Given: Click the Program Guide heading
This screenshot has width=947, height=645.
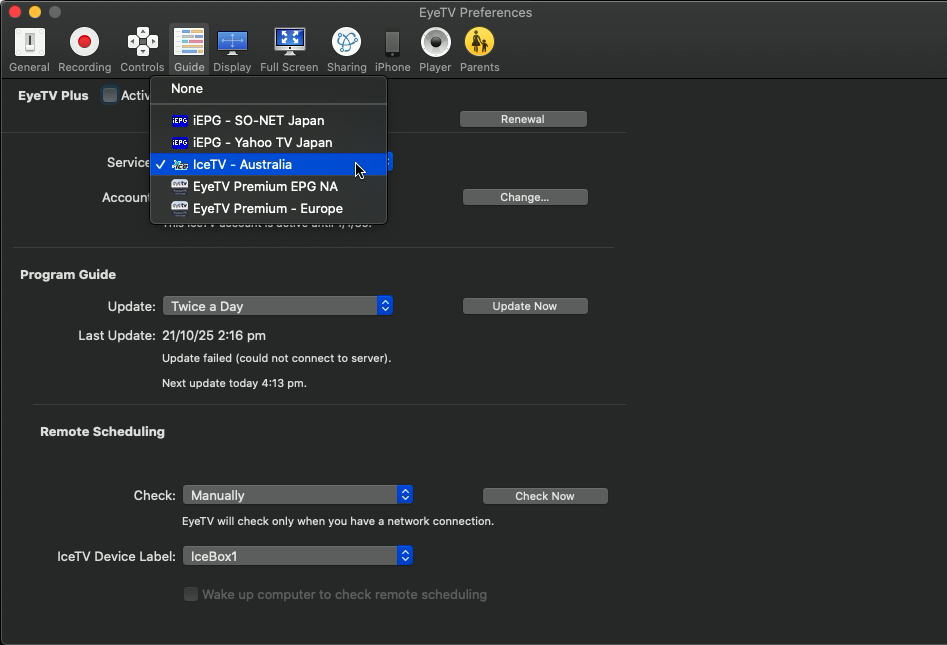Looking at the screenshot, I should (x=68, y=275).
